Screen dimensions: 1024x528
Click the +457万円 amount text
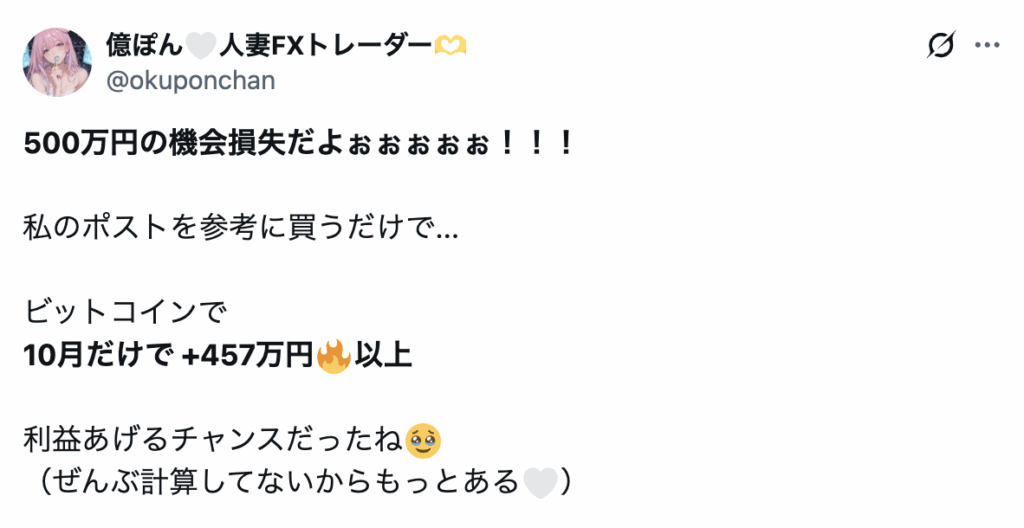(x=249, y=356)
